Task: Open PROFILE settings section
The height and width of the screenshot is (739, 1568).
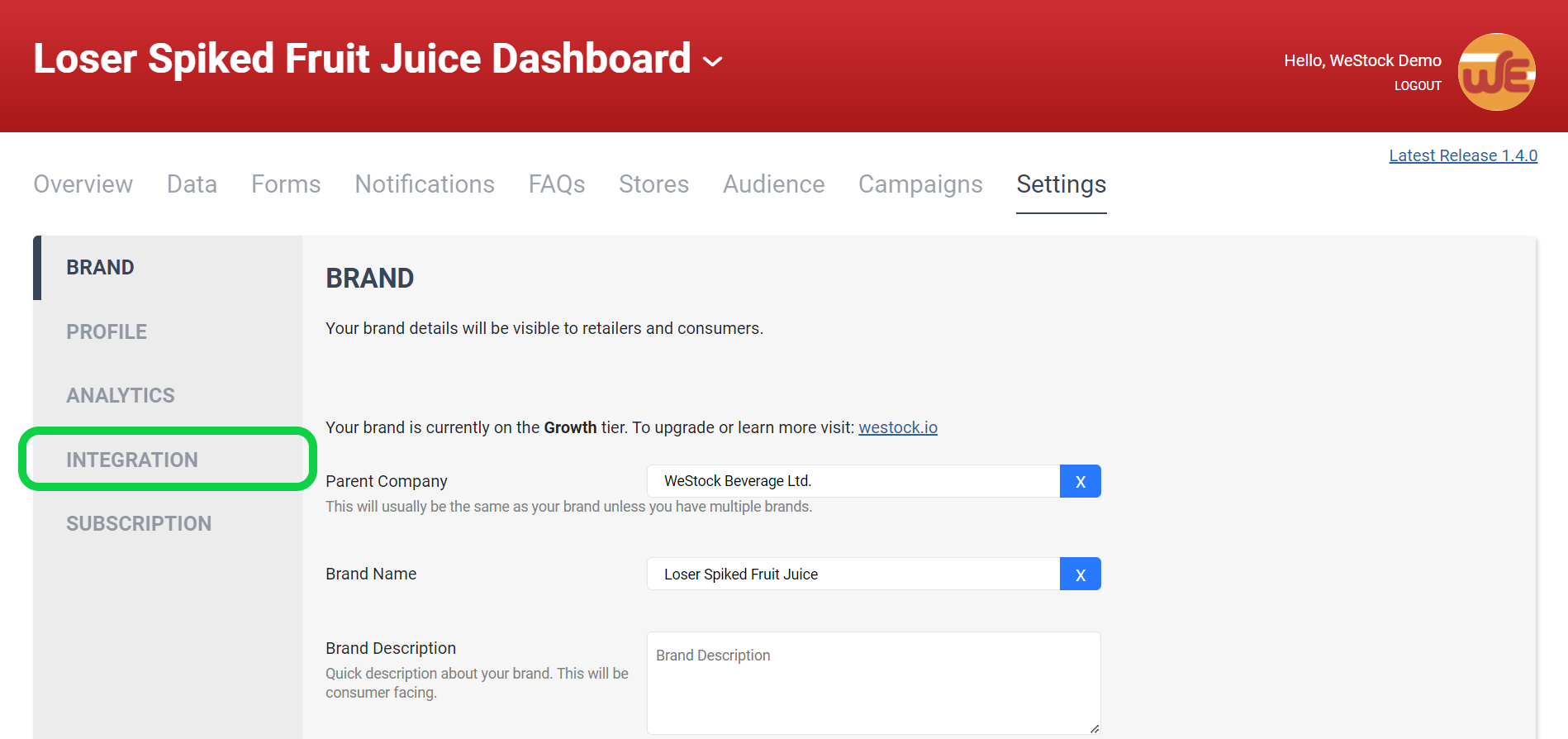Action: (168, 331)
